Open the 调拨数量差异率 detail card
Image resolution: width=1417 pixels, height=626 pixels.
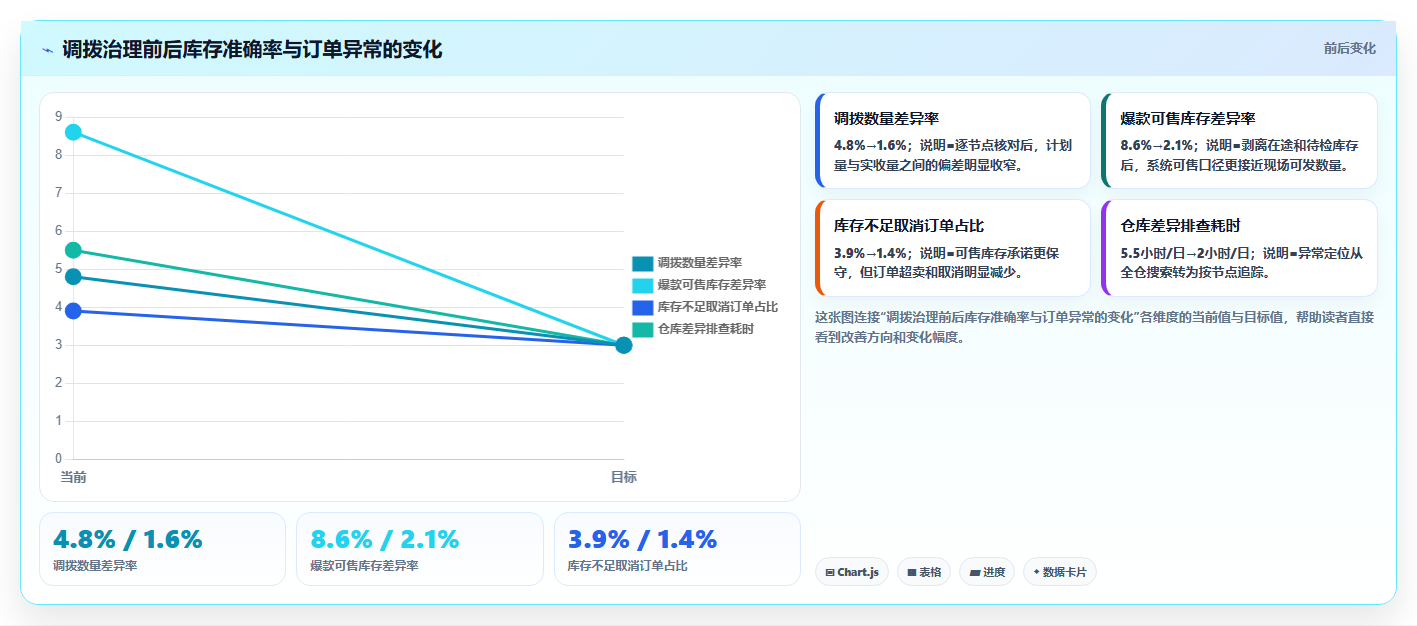(x=953, y=140)
